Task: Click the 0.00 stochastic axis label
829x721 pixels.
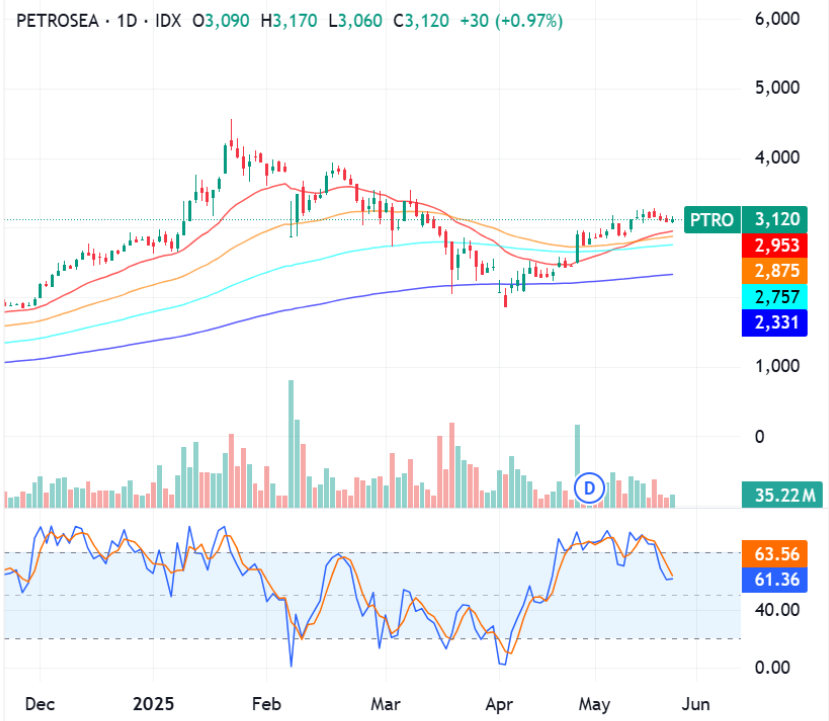Action: [x=772, y=668]
